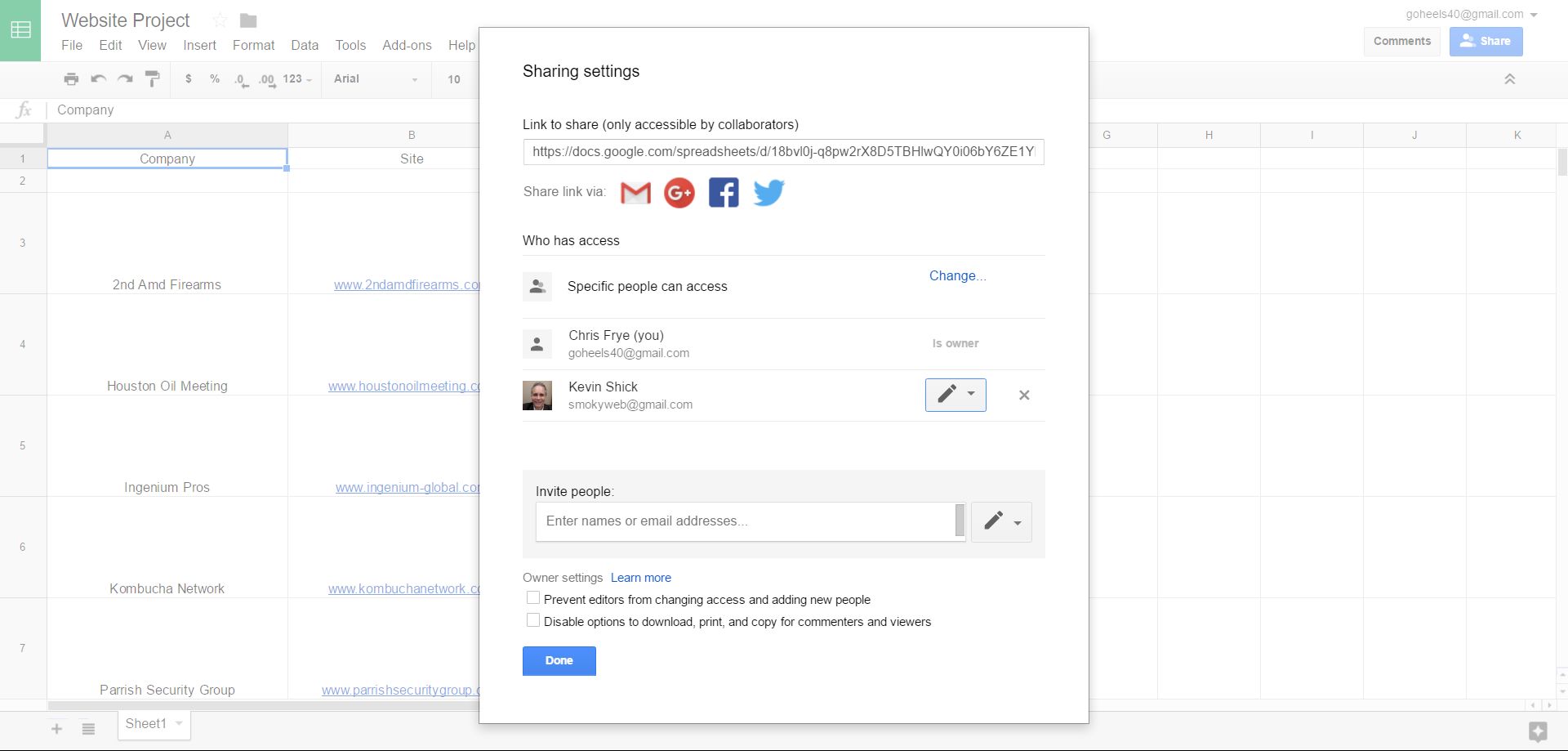The image size is (1568, 751).
Task: Enable Prevent editors from changing access
Action: tap(533, 598)
